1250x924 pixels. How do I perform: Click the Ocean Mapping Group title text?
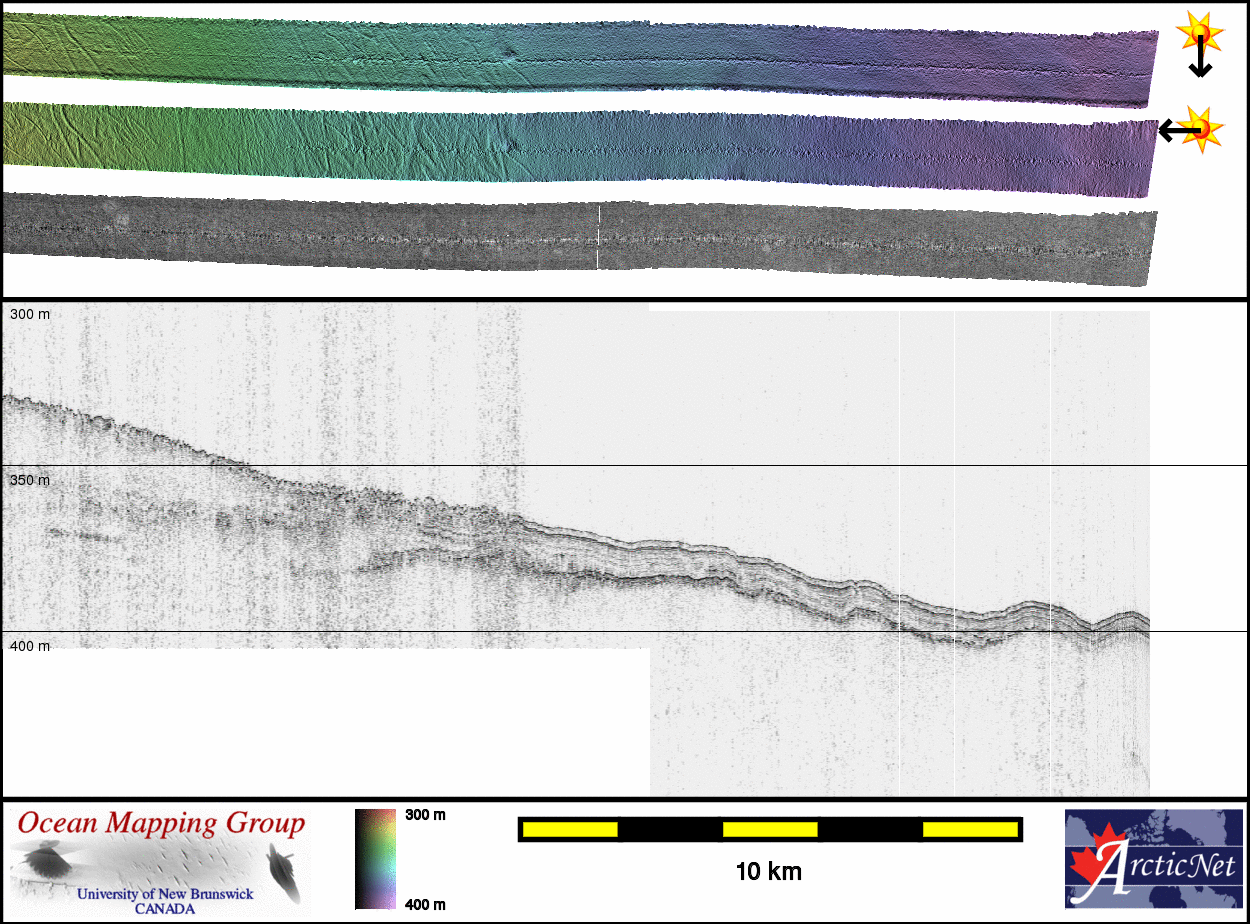[x=161, y=824]
